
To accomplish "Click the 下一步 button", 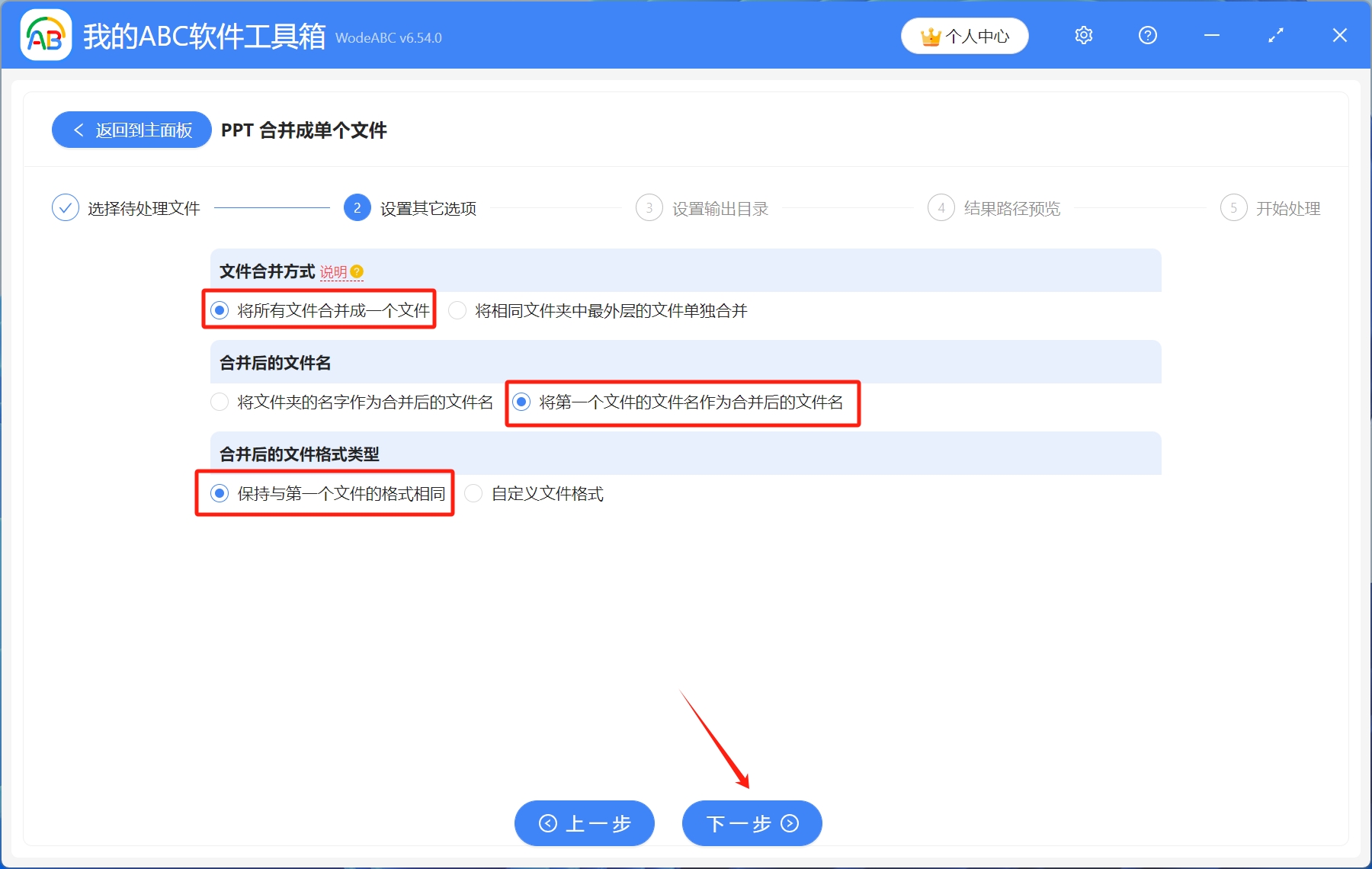I will 751,823.
